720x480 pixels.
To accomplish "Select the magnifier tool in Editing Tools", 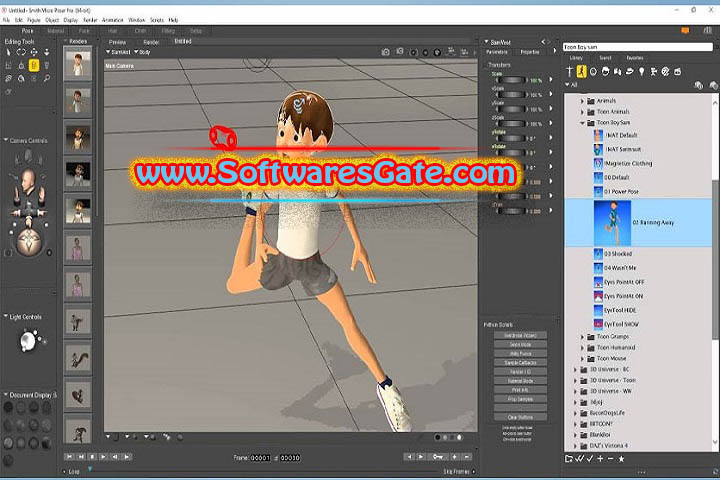I will point(47,79).
